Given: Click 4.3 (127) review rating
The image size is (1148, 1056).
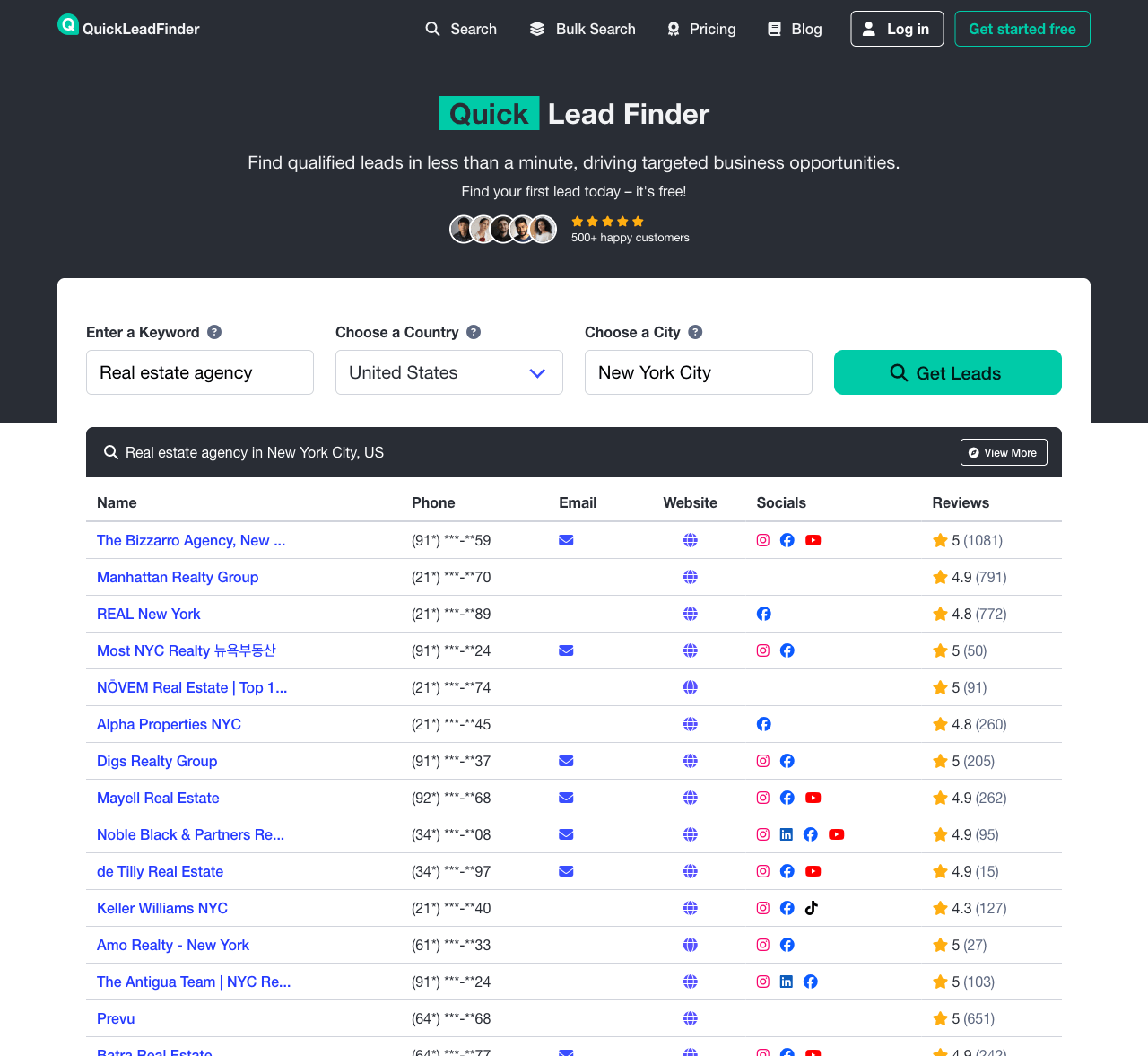Looking at the screenshot, I should tap(970, 908).
